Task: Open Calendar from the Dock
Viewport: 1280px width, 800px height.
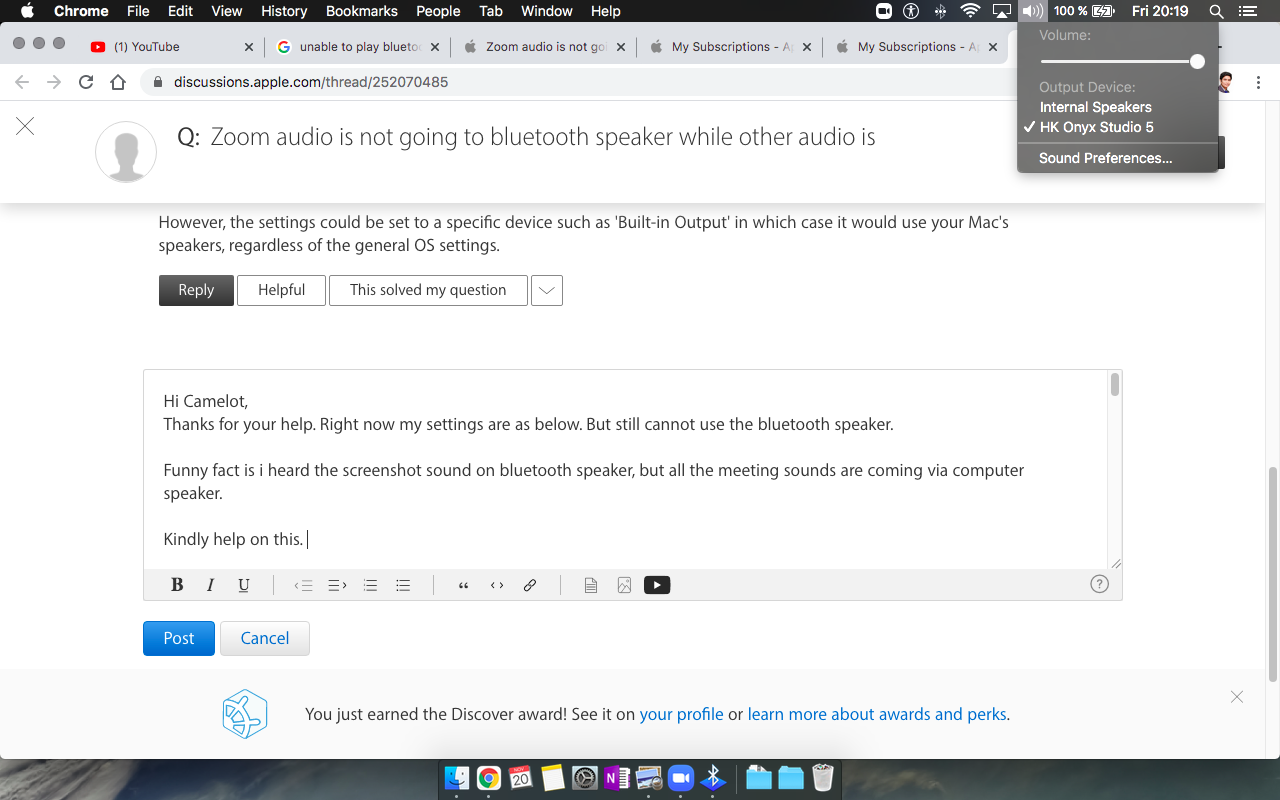Action: pyautogui.click(x=520, y=778)
